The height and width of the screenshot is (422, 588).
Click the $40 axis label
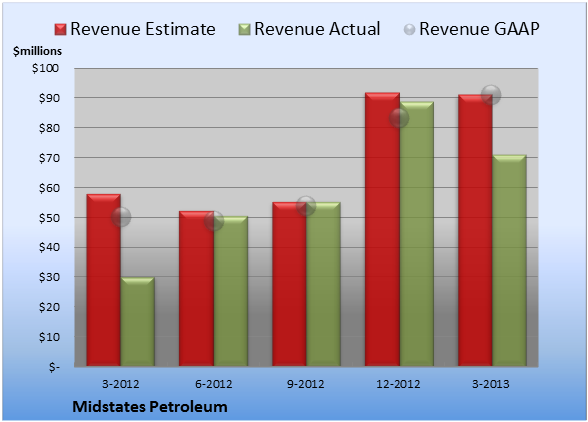pyautogui.click(x=49, y=248)
